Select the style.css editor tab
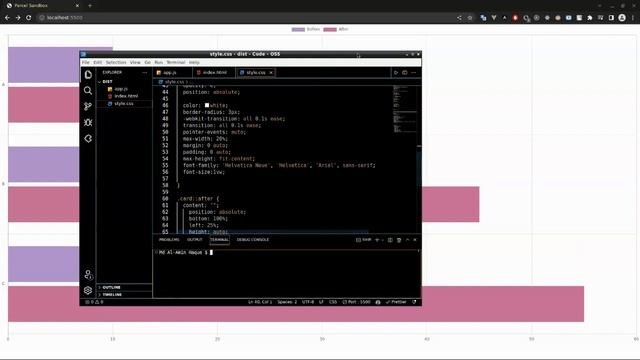The width and height of the screenshot is (640, 360). click(x=256, y=73)
